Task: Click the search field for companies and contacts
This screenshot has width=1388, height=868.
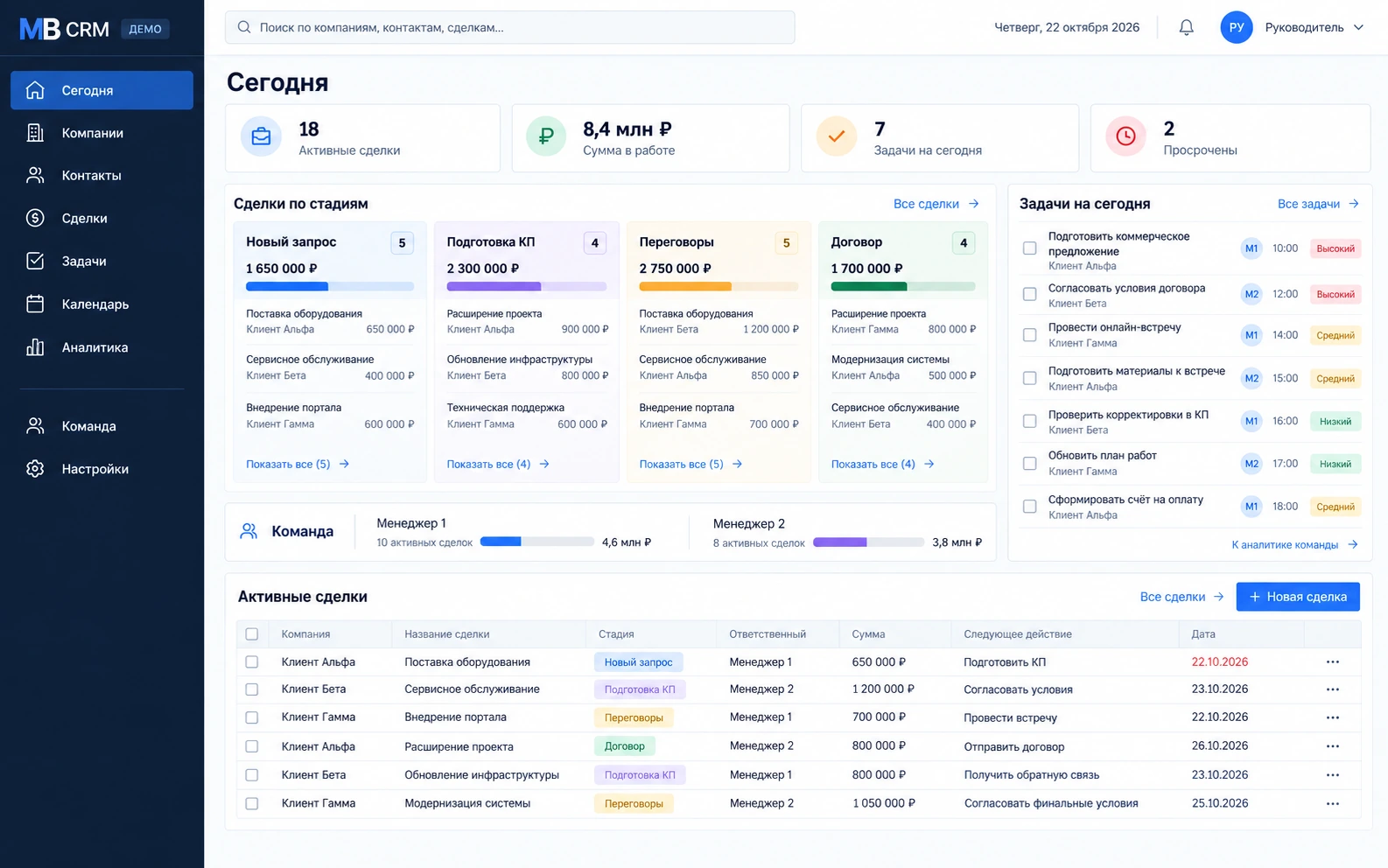Action: [510, 27]
